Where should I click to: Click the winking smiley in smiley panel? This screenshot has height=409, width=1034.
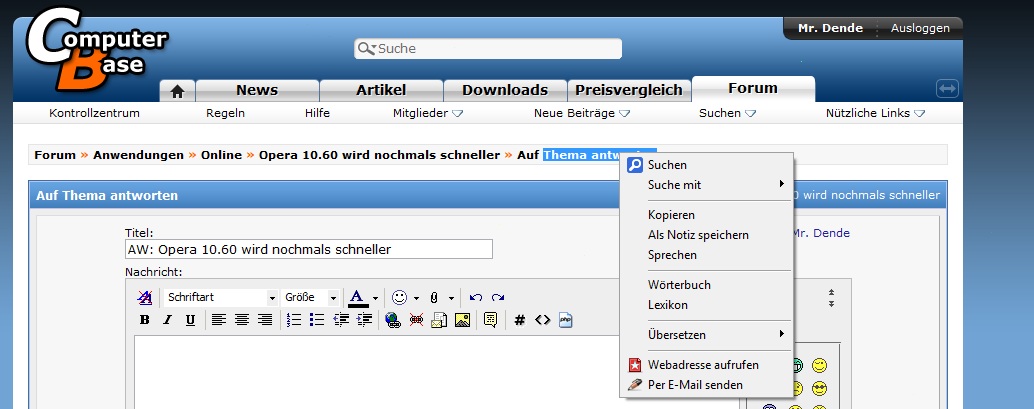pyautogui.click(x=819, y=365)
